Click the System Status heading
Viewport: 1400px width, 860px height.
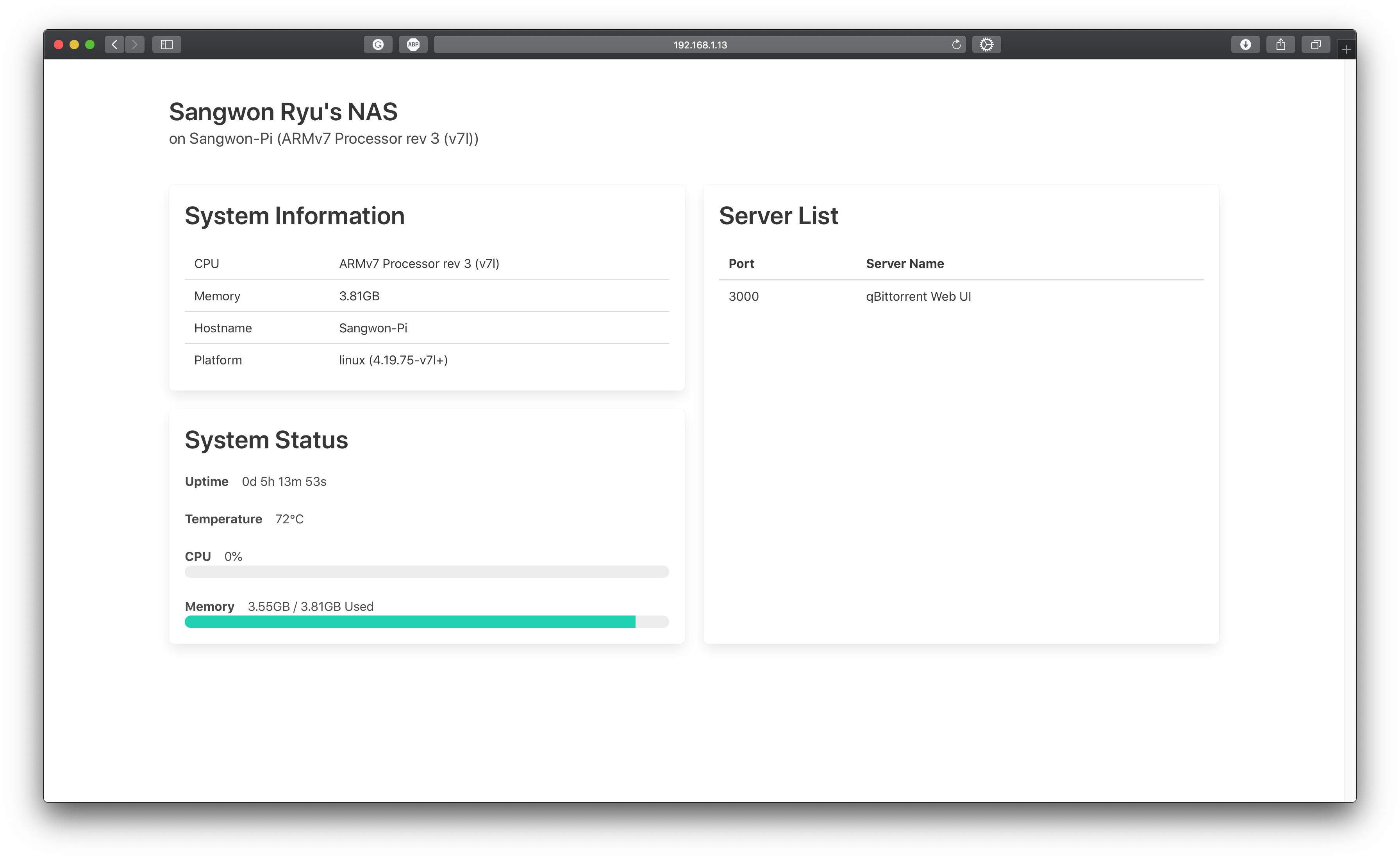266,440
